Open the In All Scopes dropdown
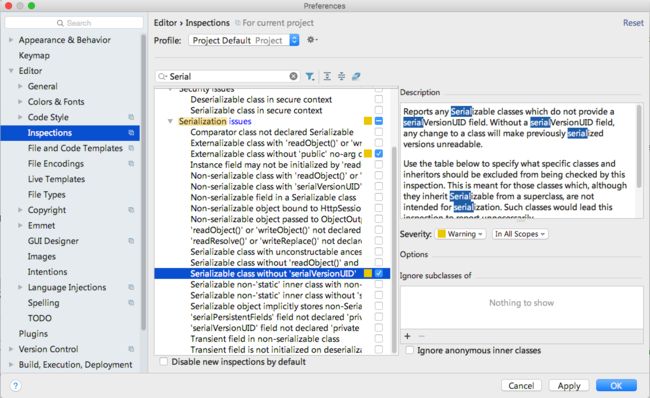This screenshot has width=650, height=398. (520, 234)
